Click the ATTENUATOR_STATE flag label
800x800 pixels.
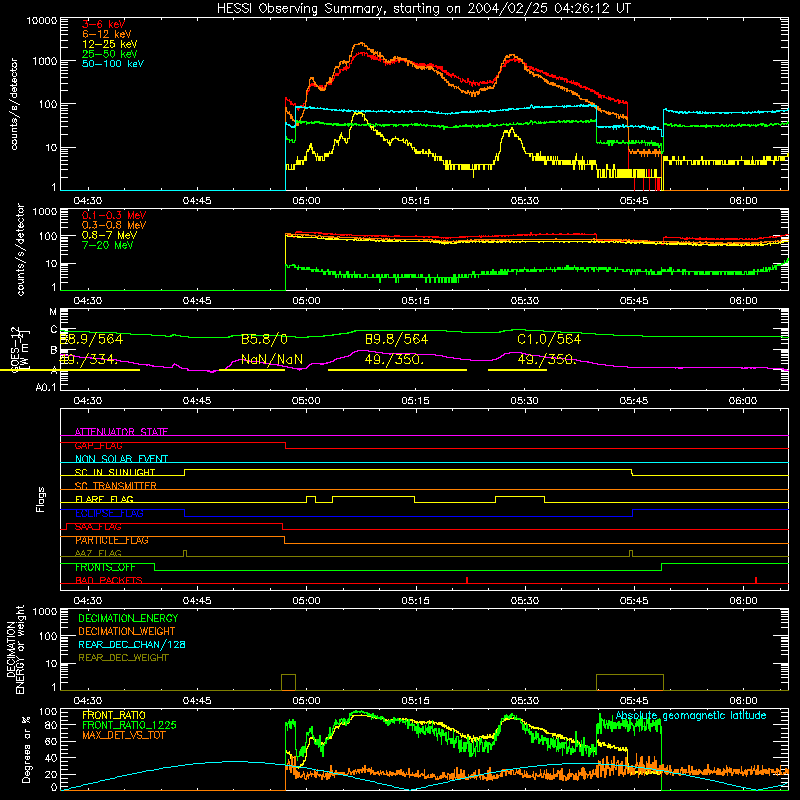click(121, 432)
